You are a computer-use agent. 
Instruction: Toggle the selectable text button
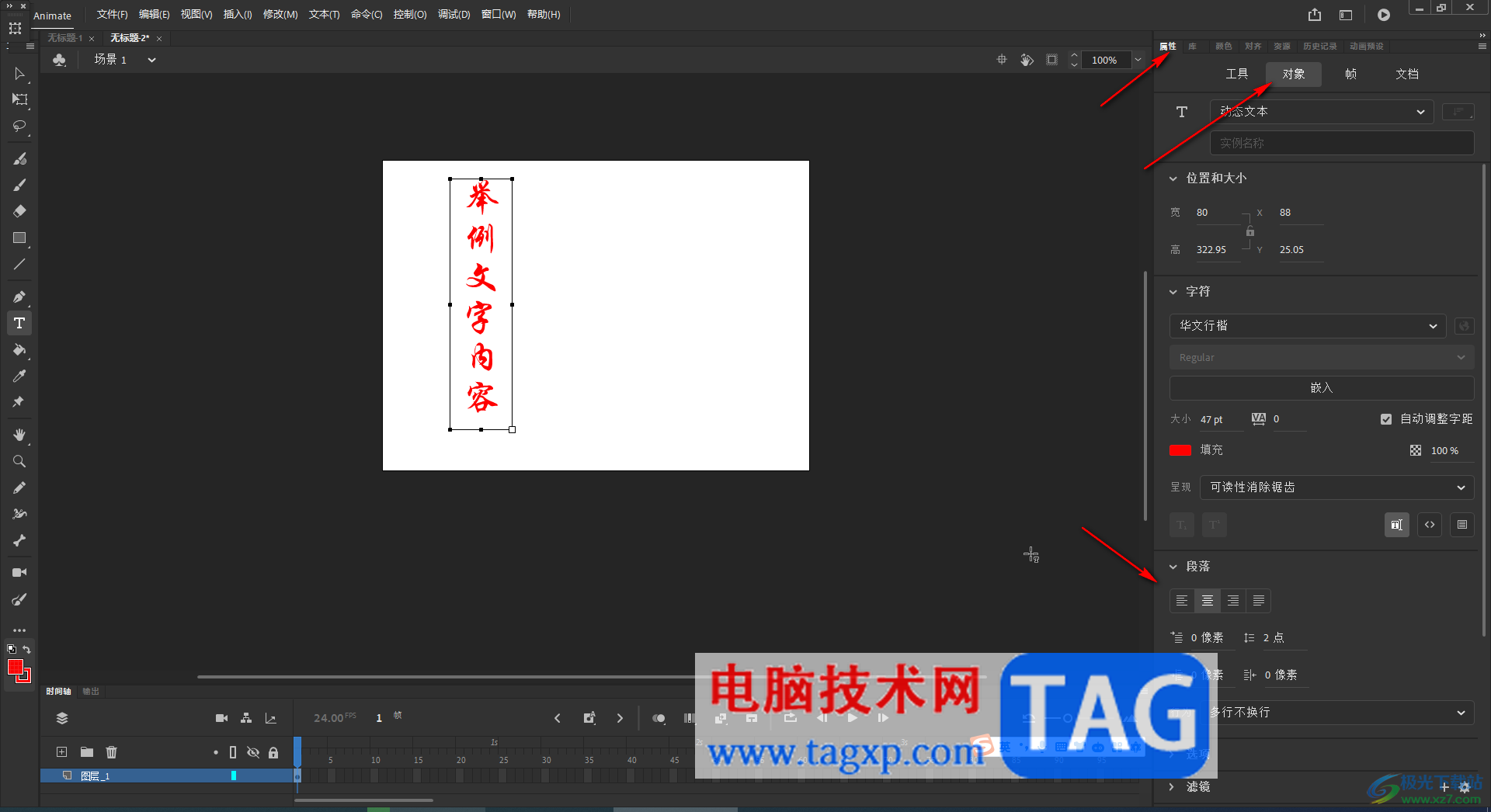[x=1397, y=525]
